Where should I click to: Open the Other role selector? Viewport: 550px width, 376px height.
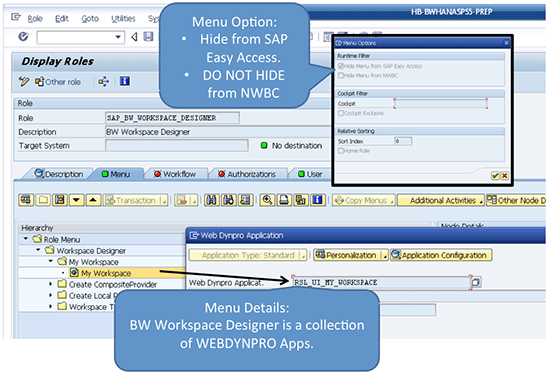coord(58,82)
